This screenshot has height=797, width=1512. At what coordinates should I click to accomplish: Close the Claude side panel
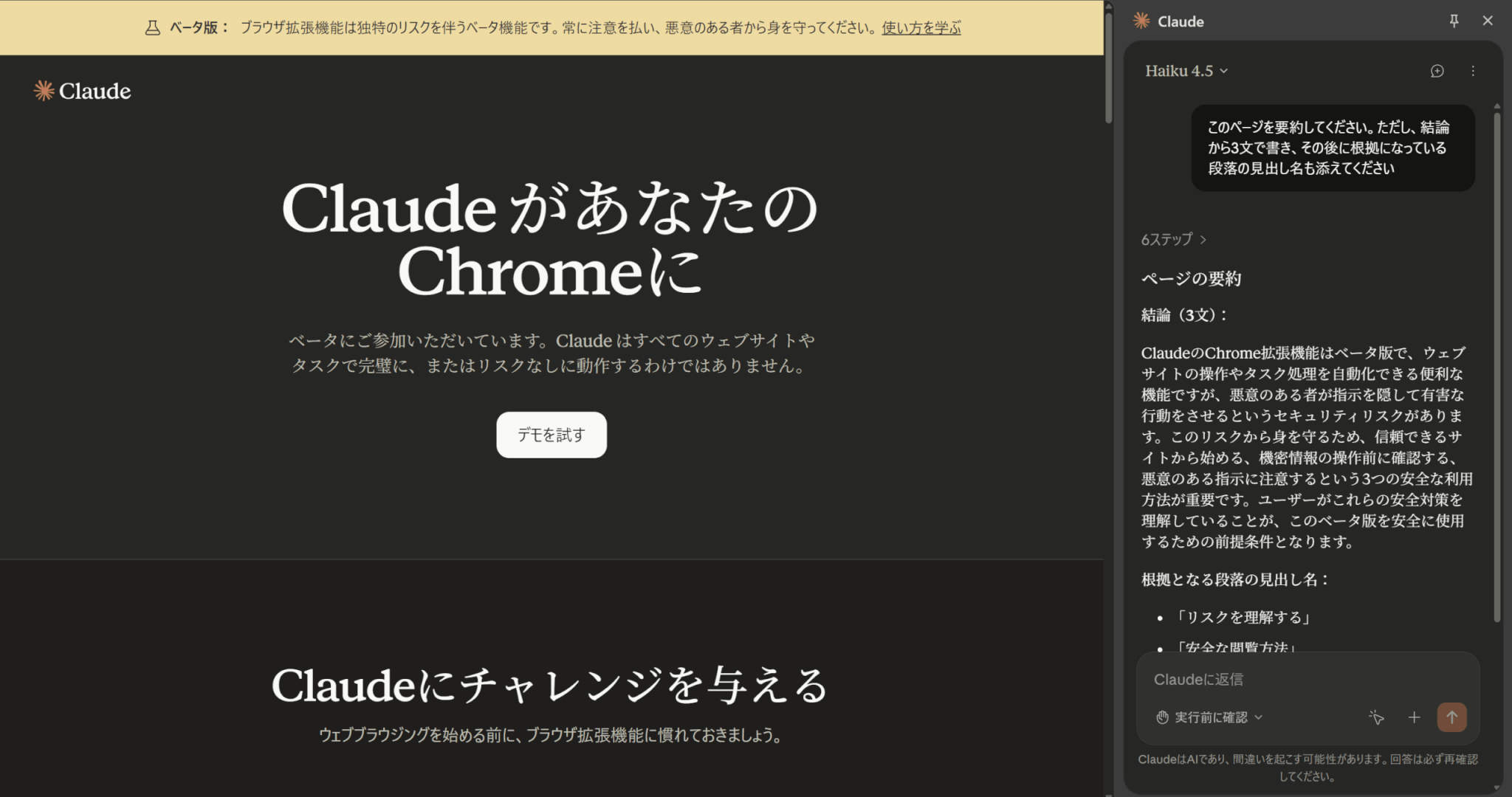coord(1488,21)
